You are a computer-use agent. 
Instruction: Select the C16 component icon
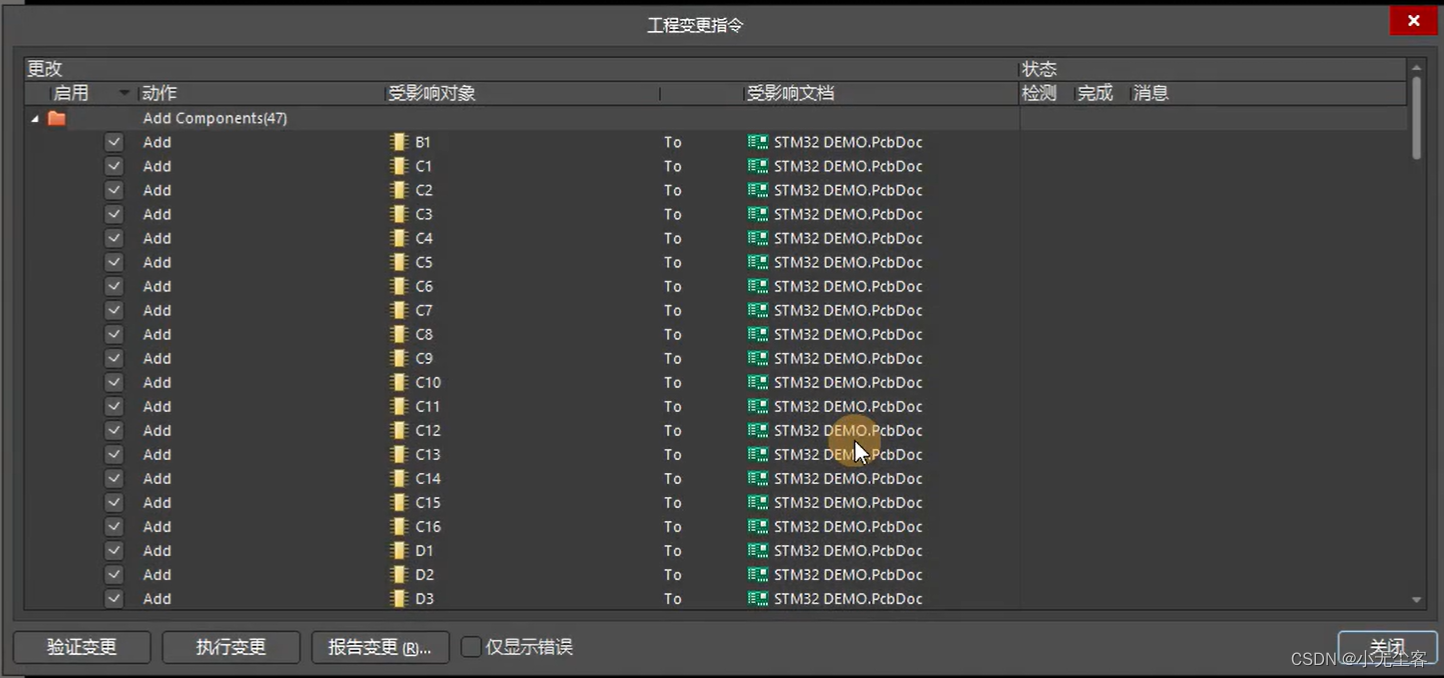pos(399,526)
